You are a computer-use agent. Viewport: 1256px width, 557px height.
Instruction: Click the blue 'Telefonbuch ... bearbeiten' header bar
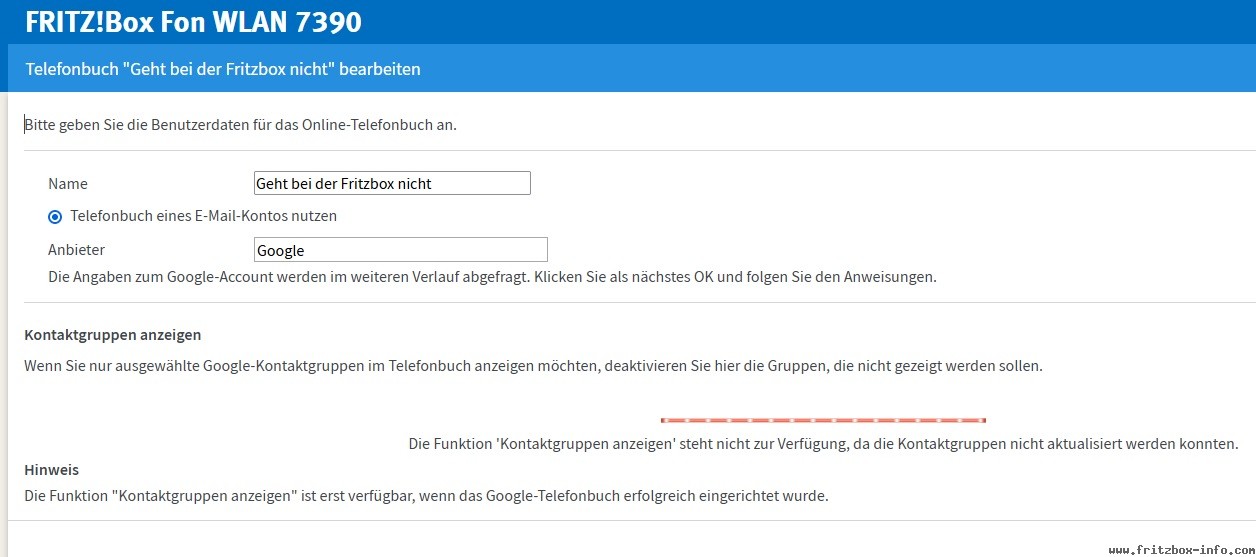coord(628,69)
